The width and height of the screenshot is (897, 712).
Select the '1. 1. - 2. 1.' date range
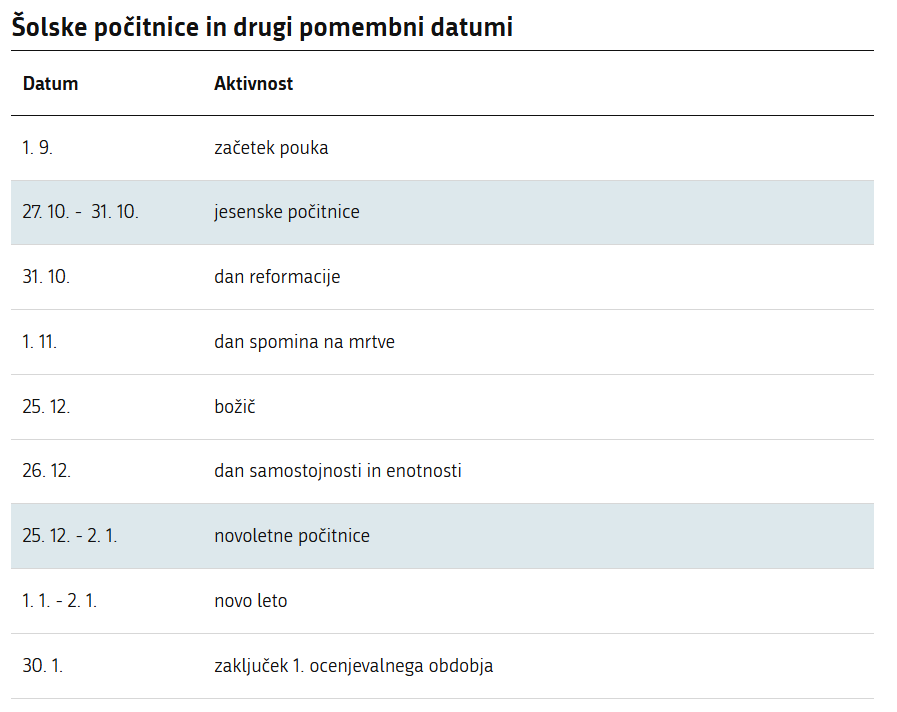pos(59,601)
